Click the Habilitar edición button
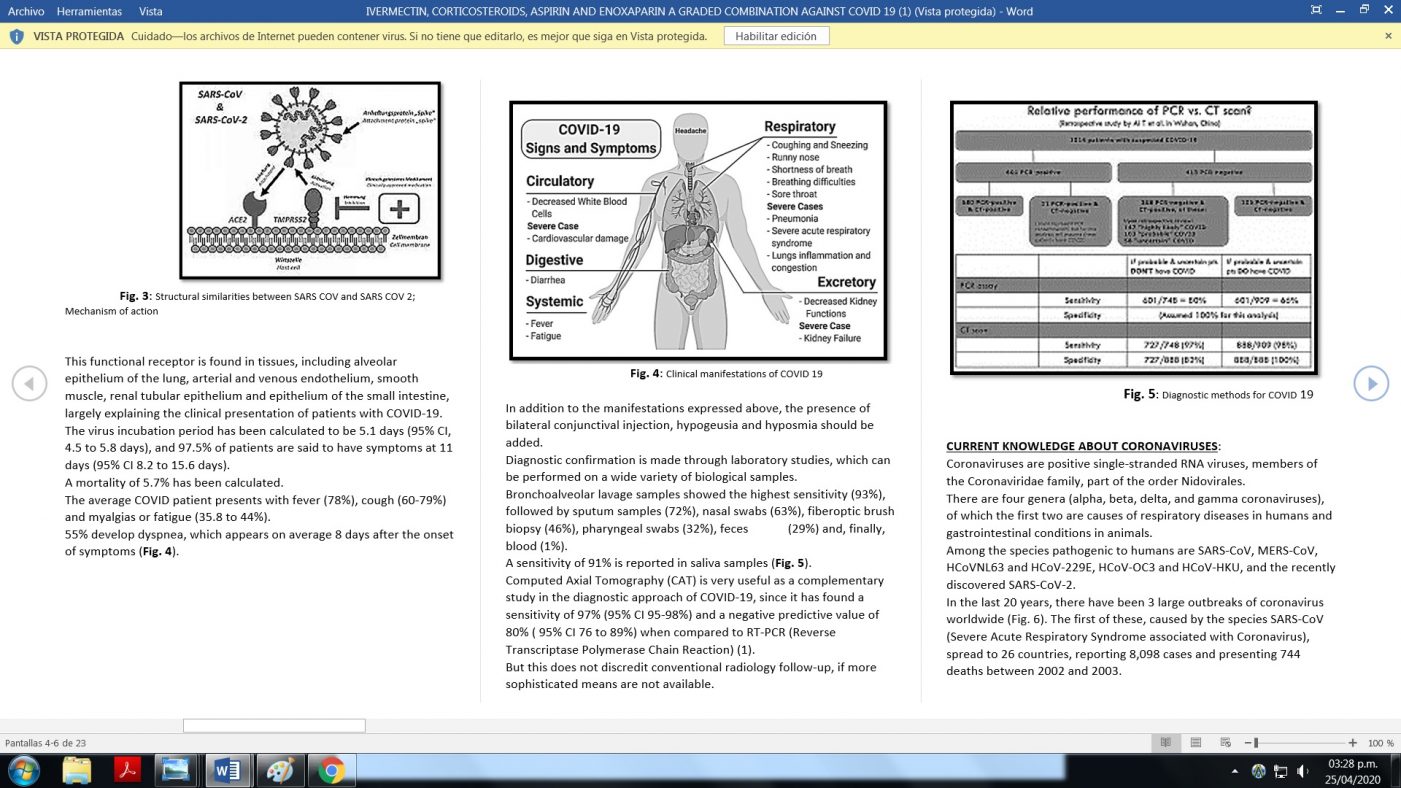1401x788 pixels. pyautogui.click(x=775, y=36)
